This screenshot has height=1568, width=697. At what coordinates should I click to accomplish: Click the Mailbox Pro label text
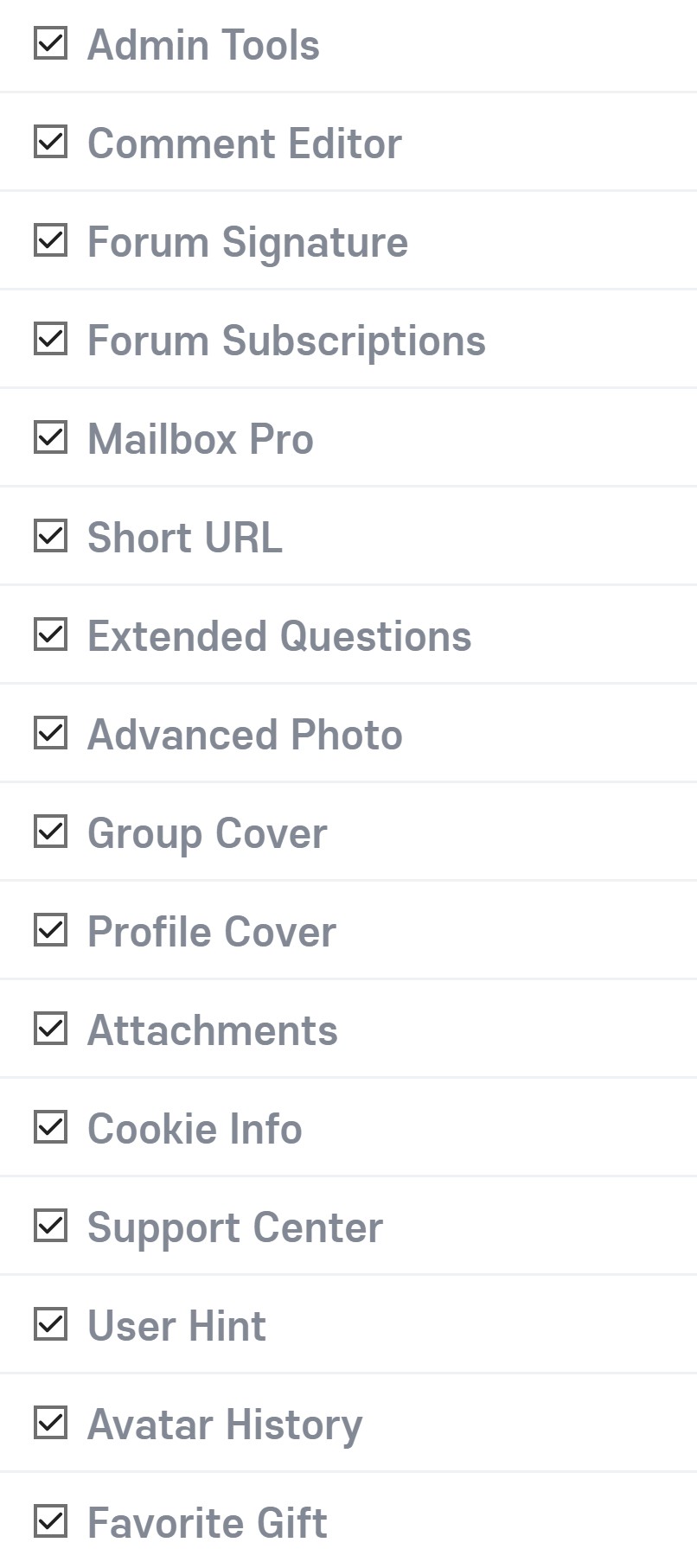[200, 439]
